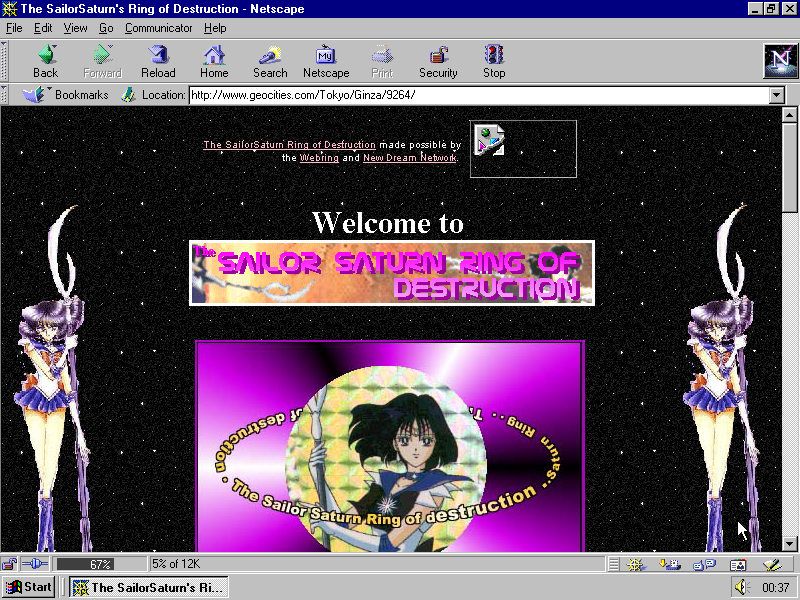
Task: Reload the current page
Action: (158, 61)
